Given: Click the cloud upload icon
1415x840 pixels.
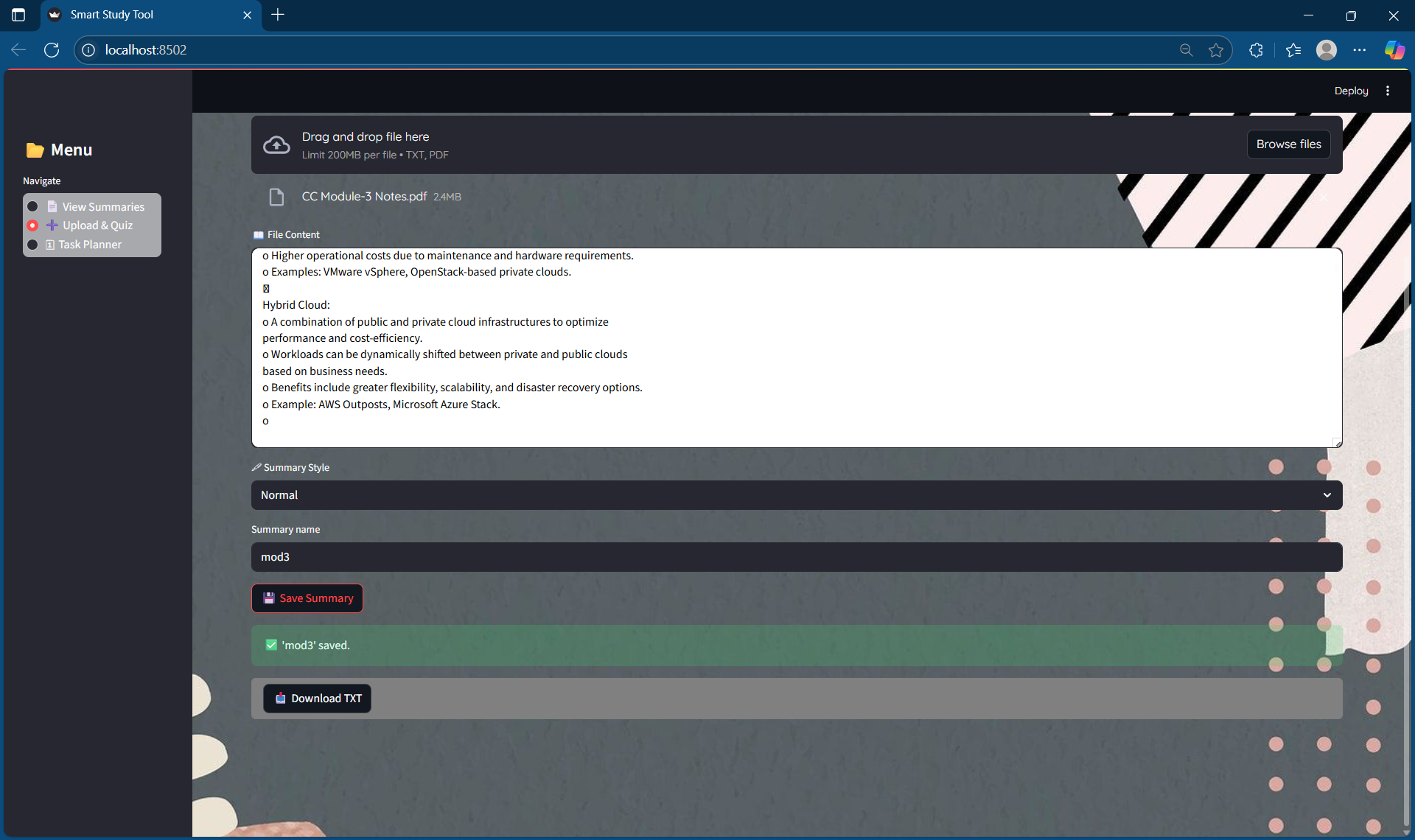Looking at the screenshot, I should click(x=276, y=144).
